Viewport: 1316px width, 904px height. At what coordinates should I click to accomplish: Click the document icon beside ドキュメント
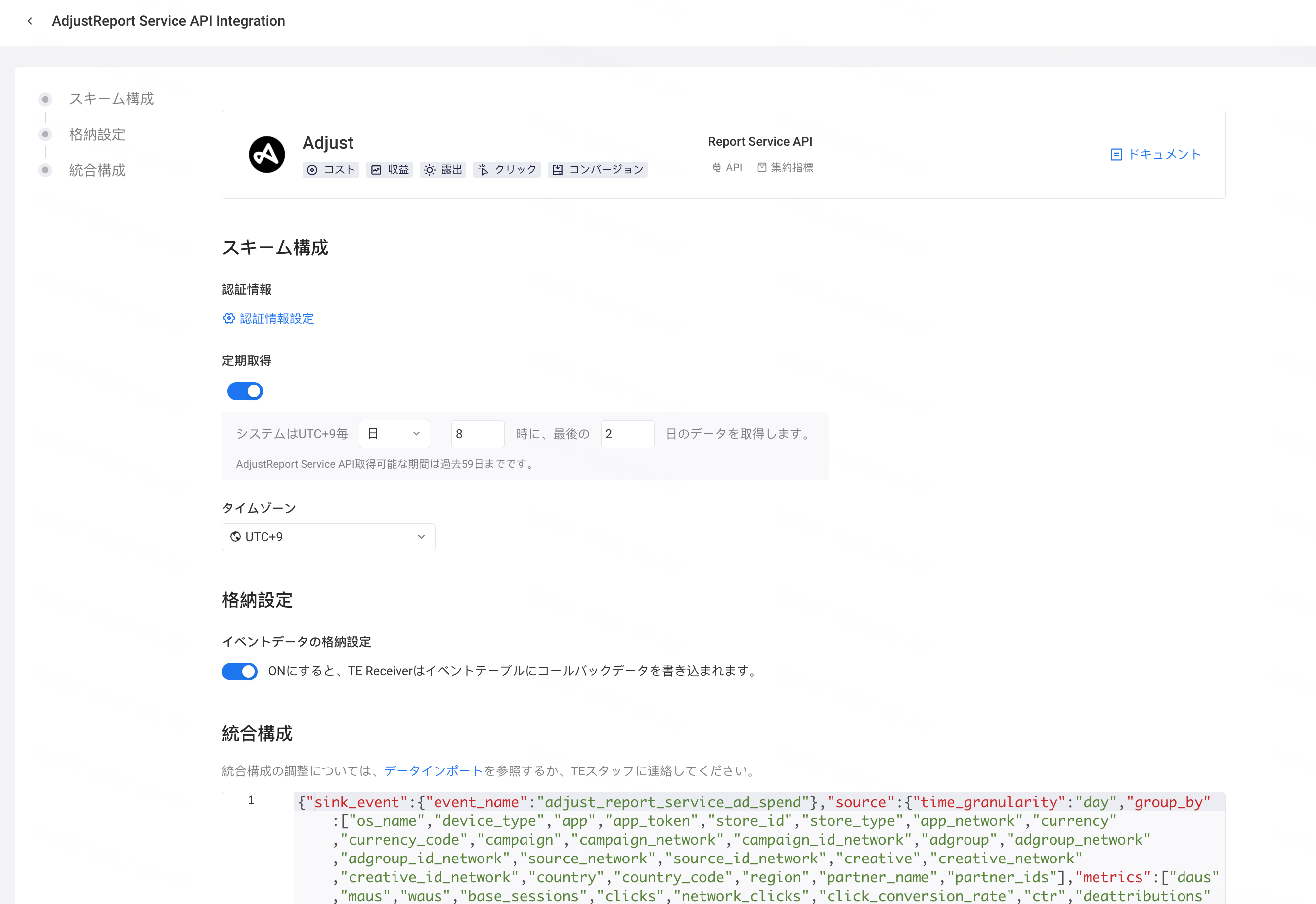(1116, 155)
